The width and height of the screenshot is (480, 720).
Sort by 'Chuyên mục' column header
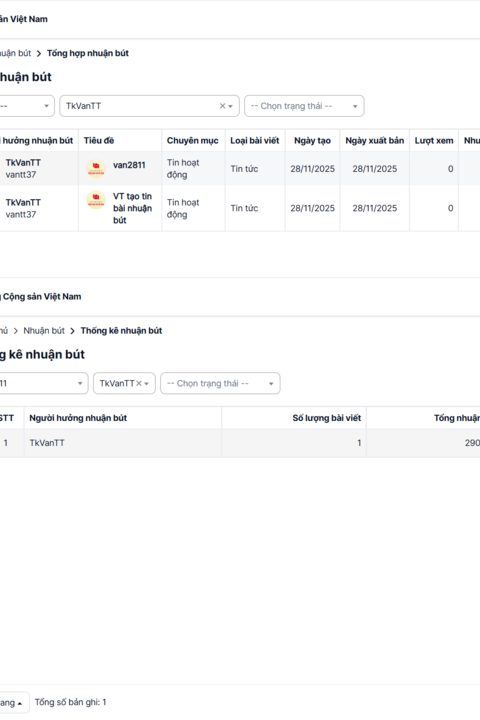point(192,141)
